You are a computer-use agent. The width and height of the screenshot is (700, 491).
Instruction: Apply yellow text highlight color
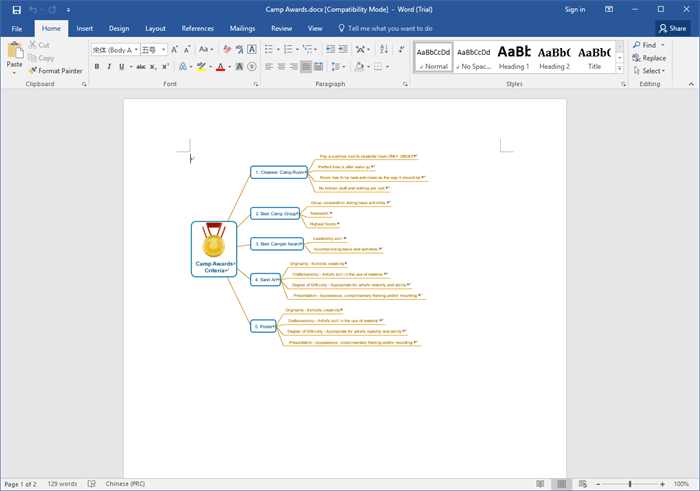(201, 67)
